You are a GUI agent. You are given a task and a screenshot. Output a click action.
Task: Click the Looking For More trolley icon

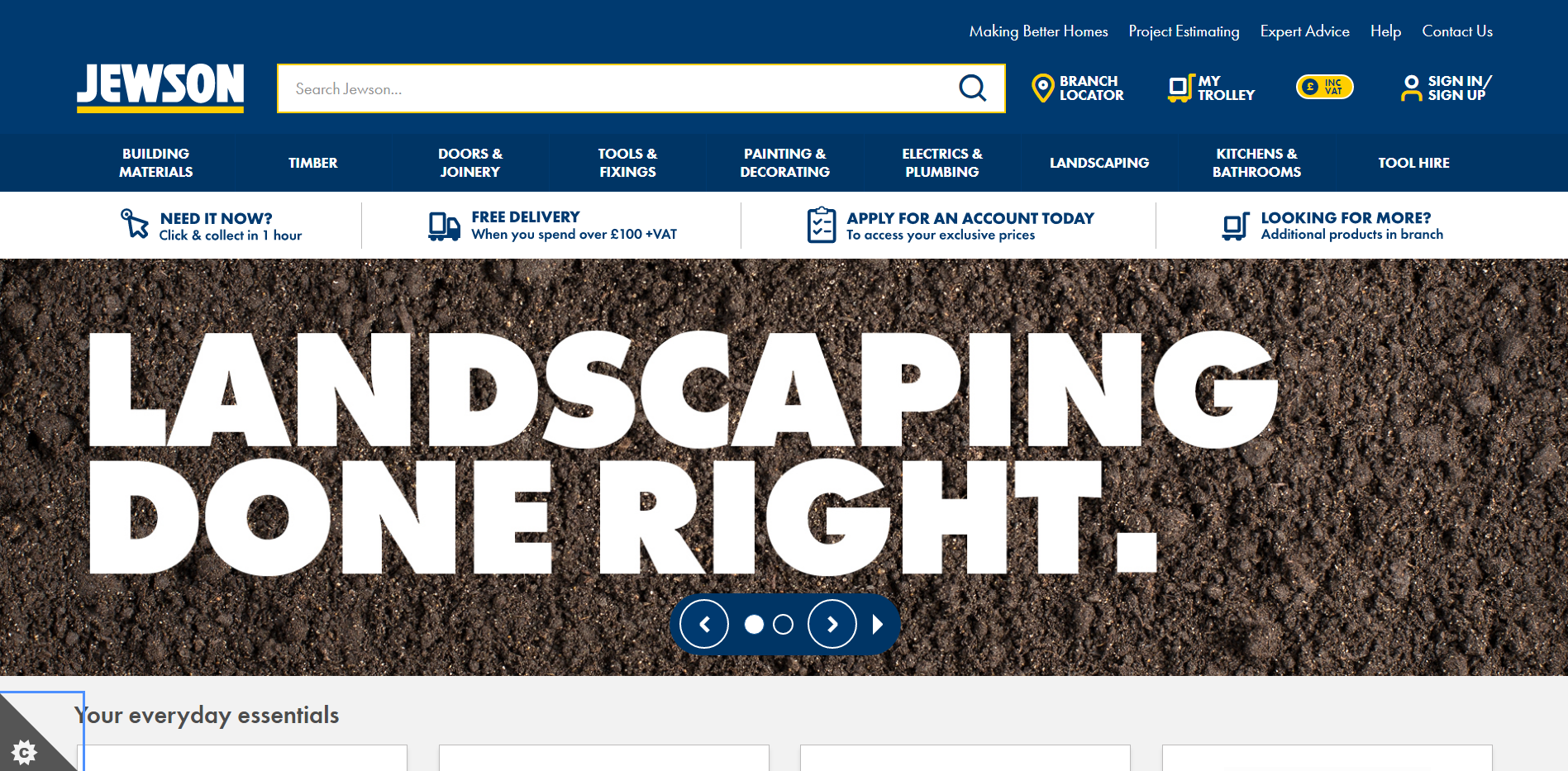pyautogui.click(x=1235, y=226)
